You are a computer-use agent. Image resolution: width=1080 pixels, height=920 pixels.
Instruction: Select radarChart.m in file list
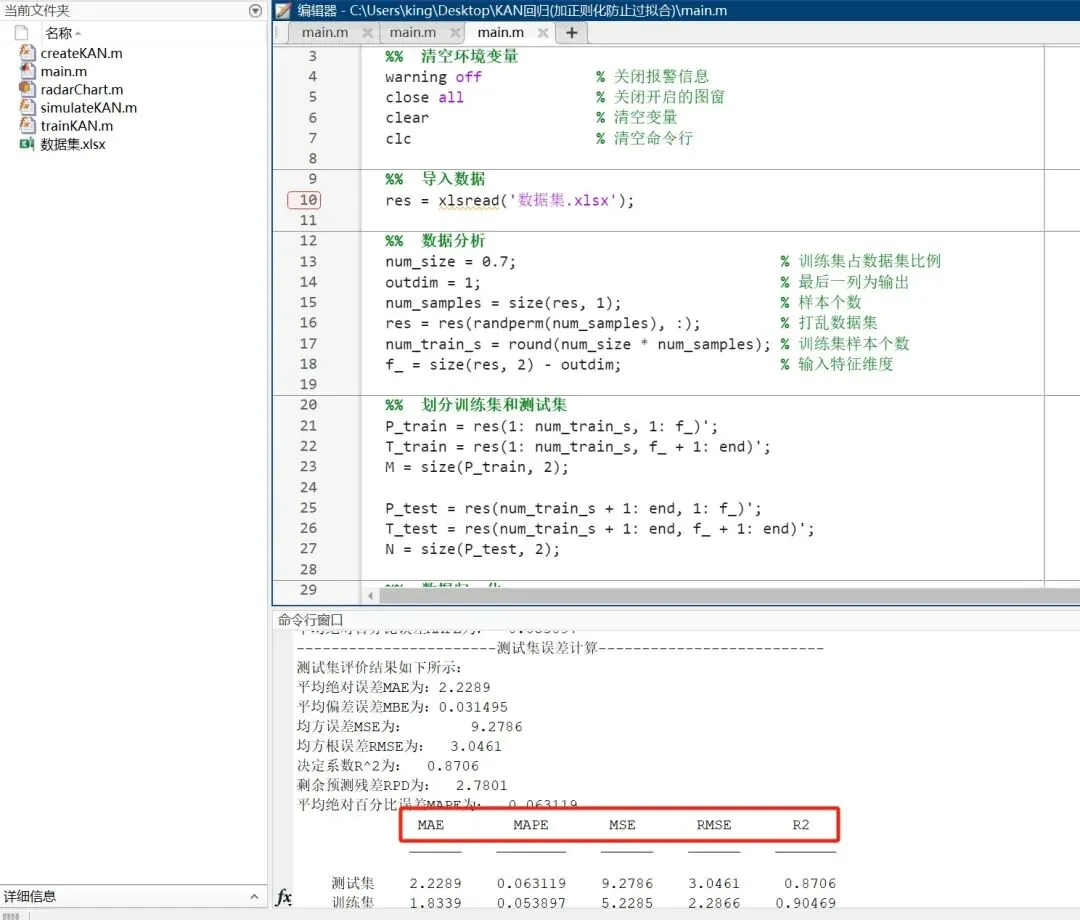[x=81, y=90]
